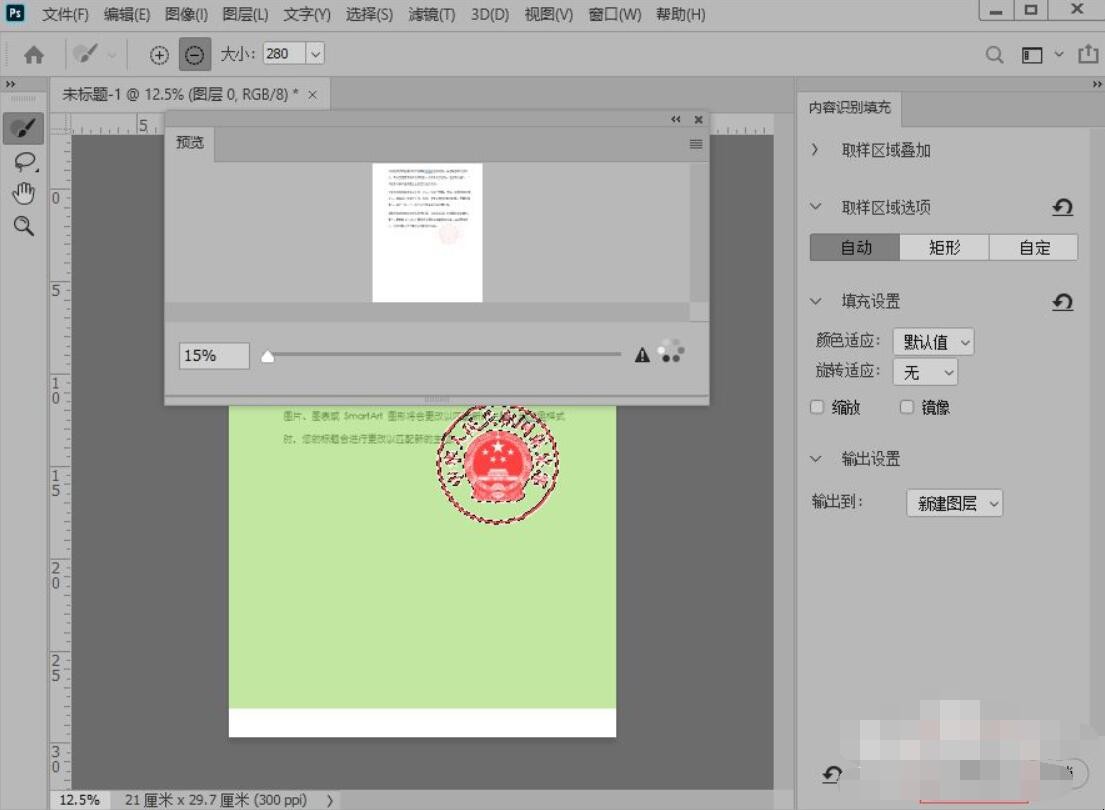Open the 颜色适应 dropdown
Viewport: 1105px width, 810px height.
pyautogui.click(x=933, y=342)
